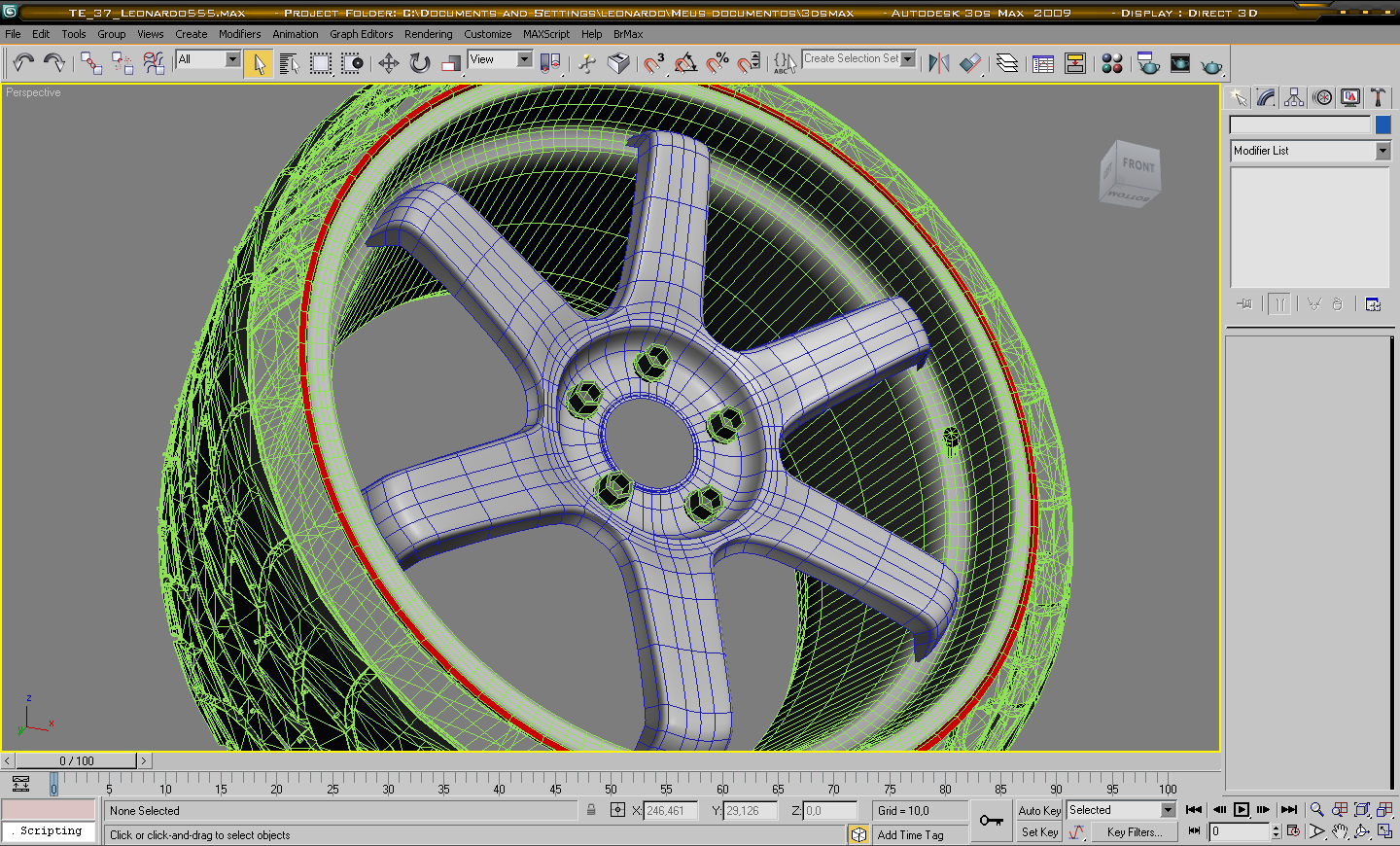Activate the Select and Uniform Scale tool

point(451,64)
